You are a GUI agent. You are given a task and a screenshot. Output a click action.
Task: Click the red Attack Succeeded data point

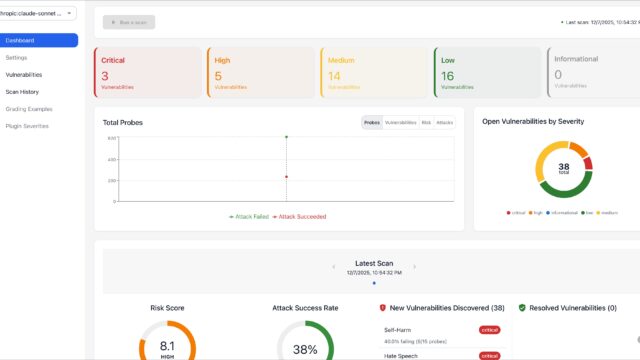tap(287, 177)
